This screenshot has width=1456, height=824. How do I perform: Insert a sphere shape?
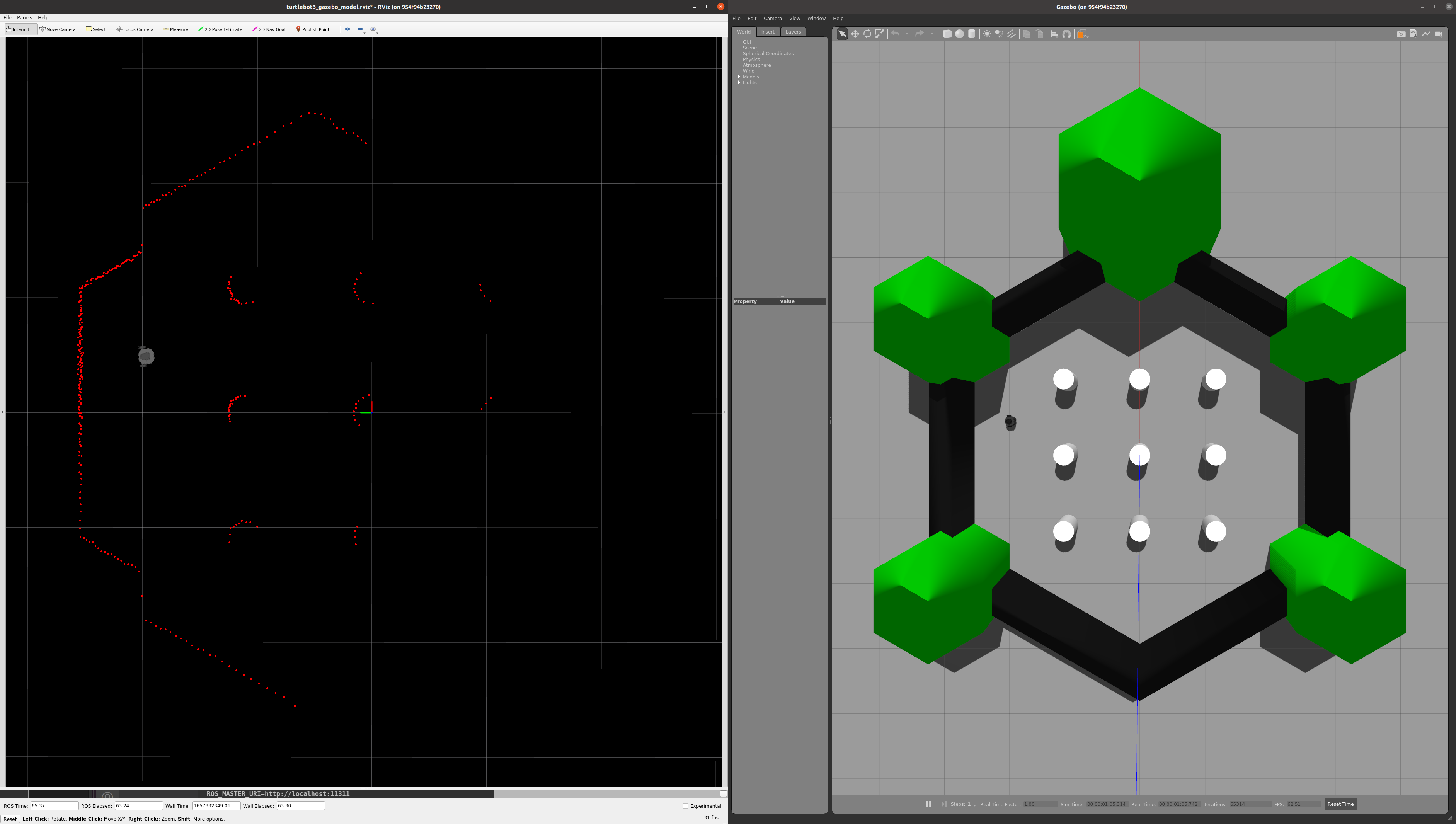(959, 34)
